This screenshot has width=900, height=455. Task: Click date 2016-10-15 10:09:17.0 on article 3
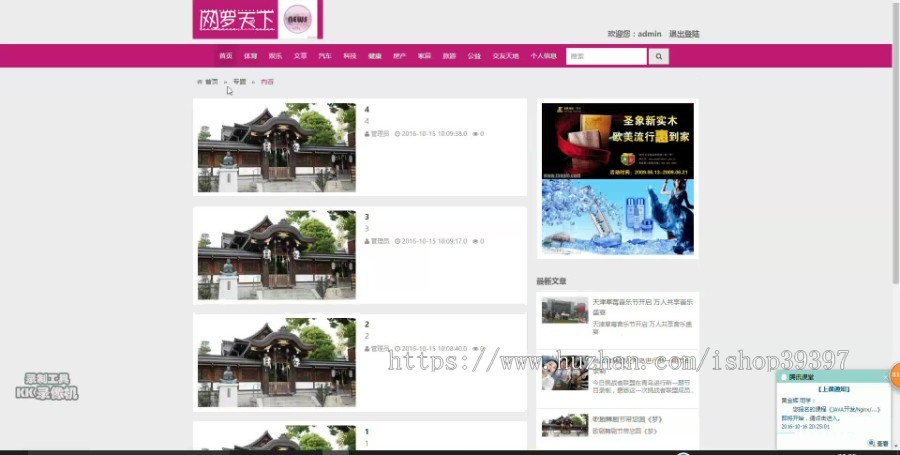434,241
